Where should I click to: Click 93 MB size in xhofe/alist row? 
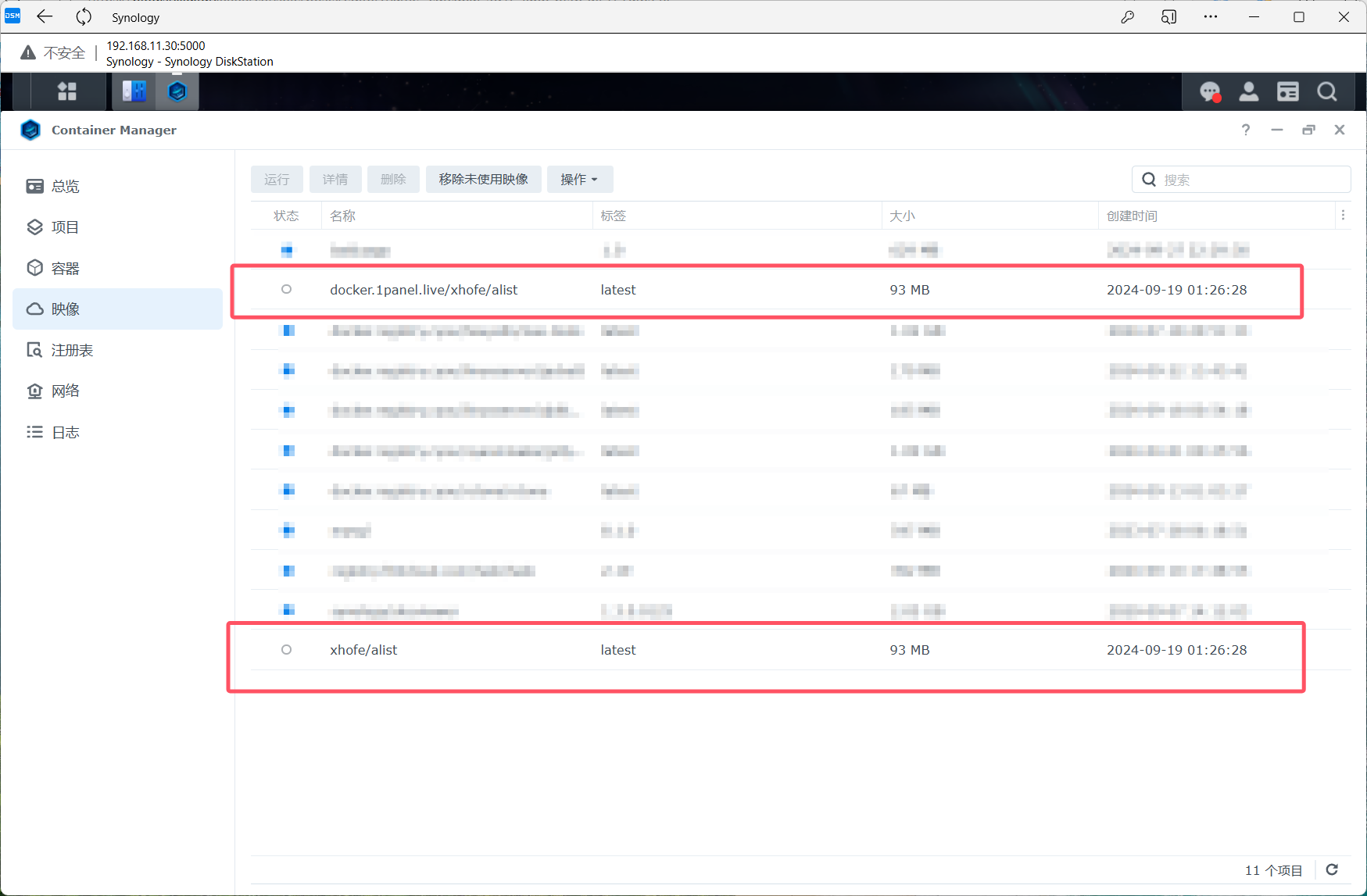[910, 650]
